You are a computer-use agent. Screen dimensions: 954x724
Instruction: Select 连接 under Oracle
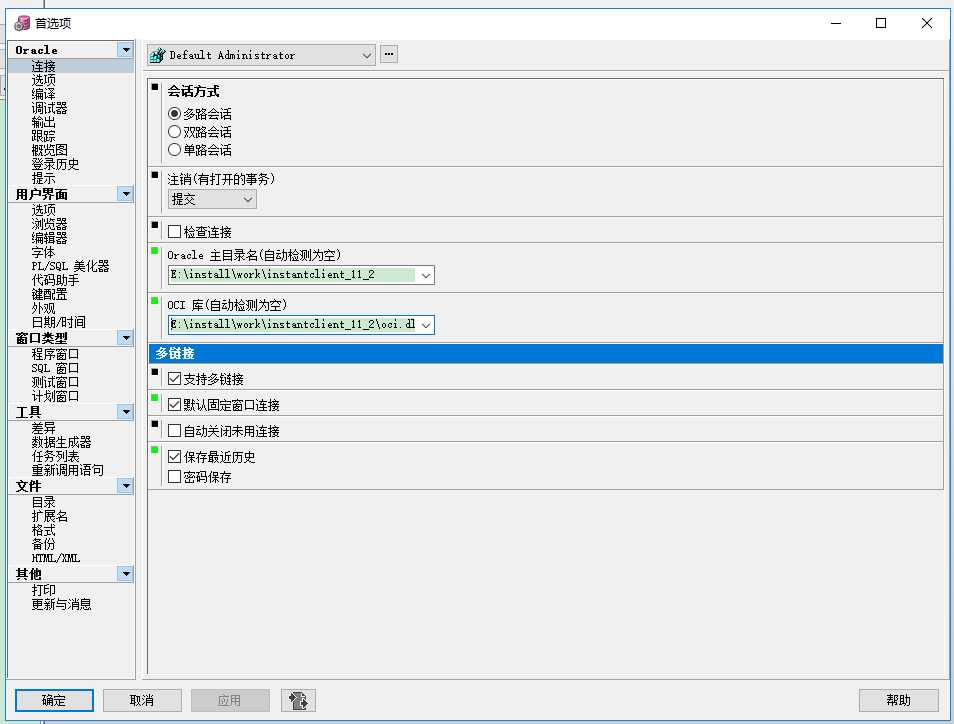point(43,66)
